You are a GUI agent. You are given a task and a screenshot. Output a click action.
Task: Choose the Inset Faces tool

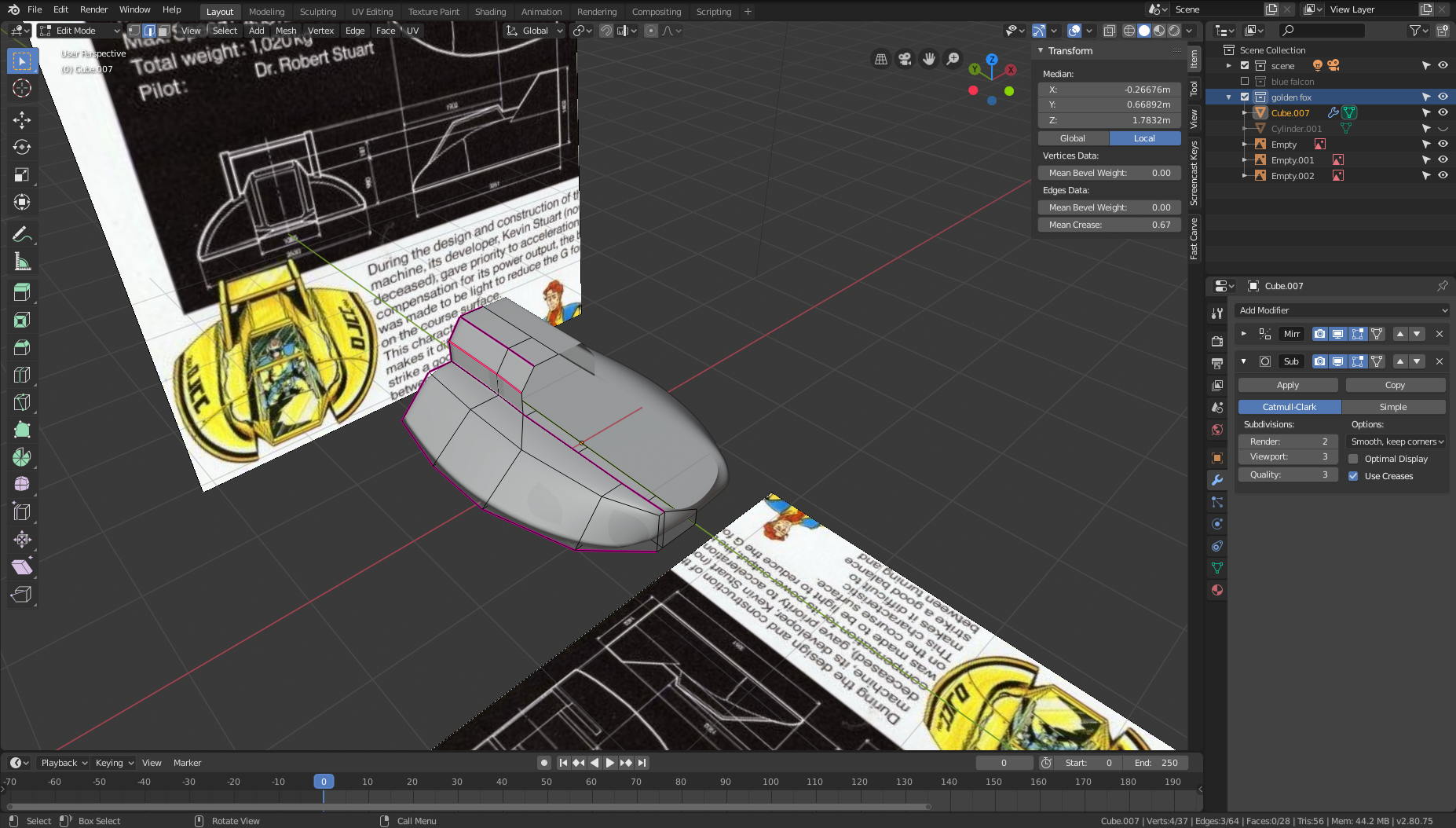pos(22,320)
